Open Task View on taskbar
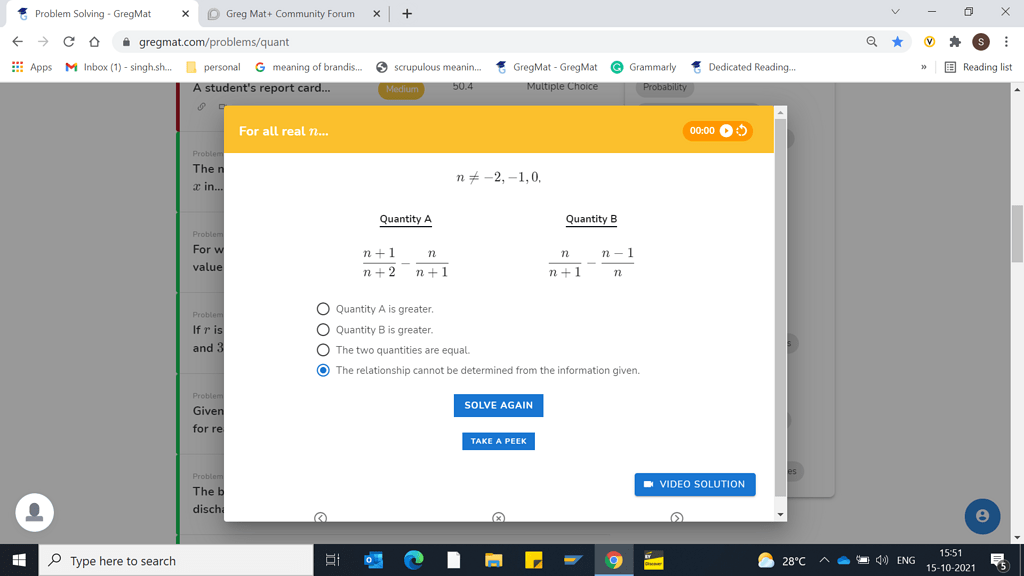 tap(332, 560)
